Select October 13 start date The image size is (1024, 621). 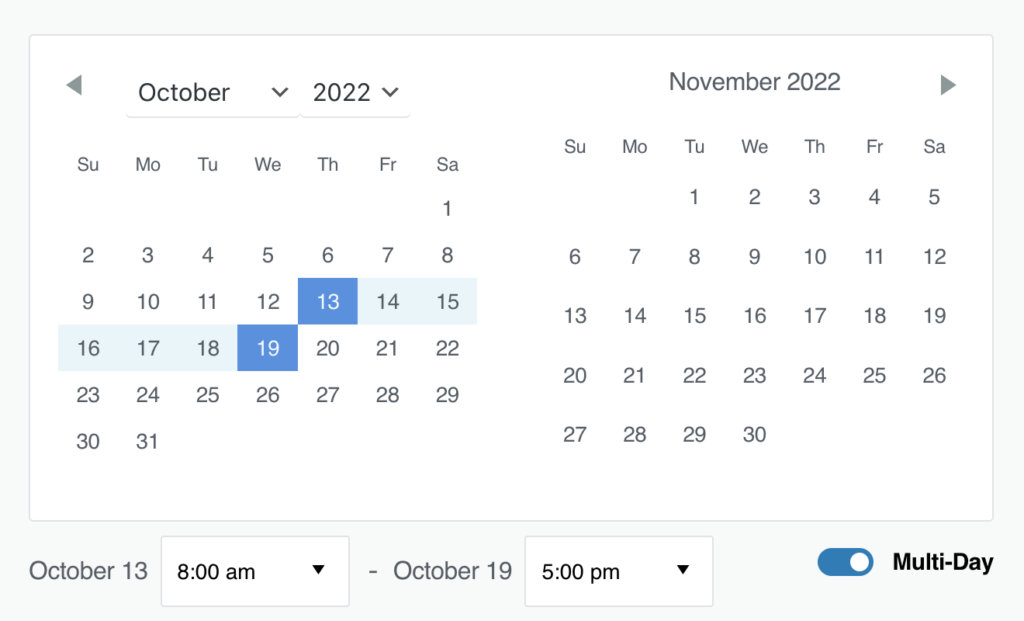pos(327,301)
